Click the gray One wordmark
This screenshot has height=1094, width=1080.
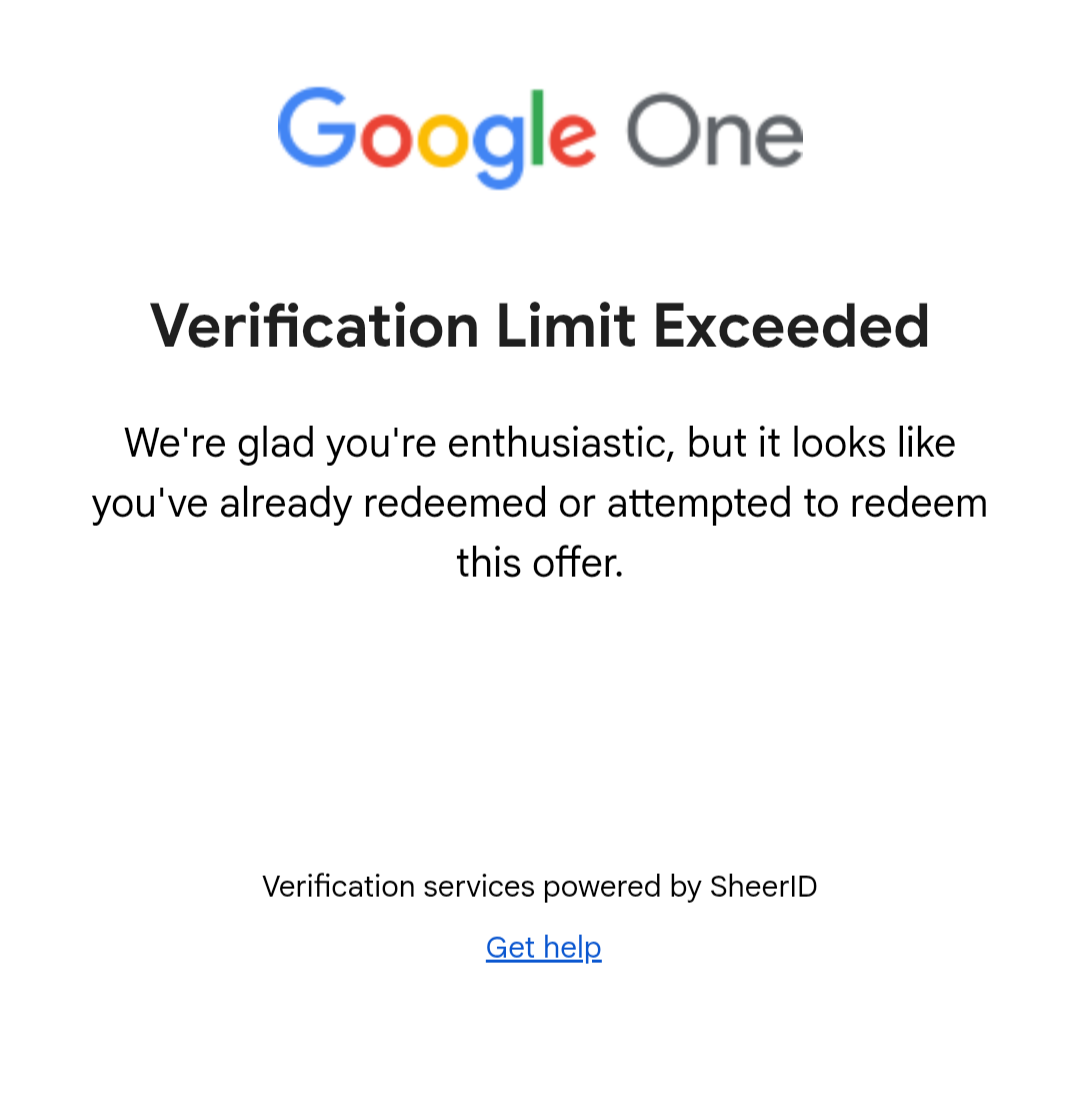716,131
